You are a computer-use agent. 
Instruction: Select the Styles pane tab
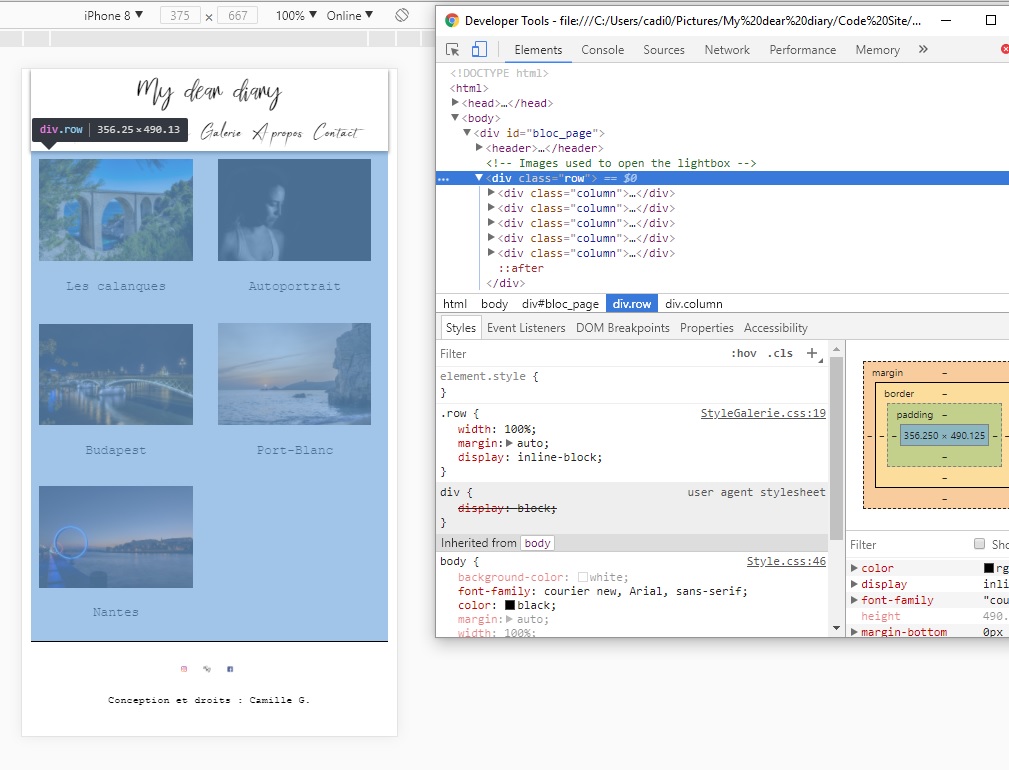click(x=461, y=328)
